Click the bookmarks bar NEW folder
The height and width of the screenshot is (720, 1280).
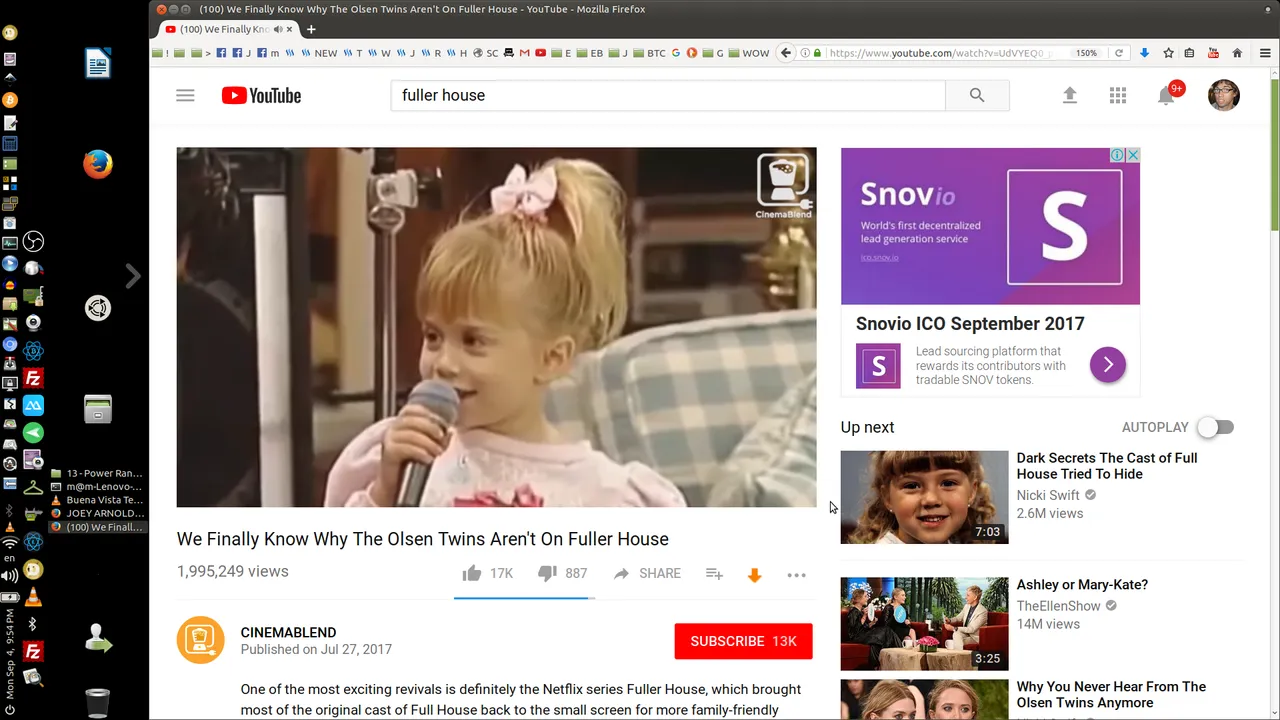click(319, 53)
